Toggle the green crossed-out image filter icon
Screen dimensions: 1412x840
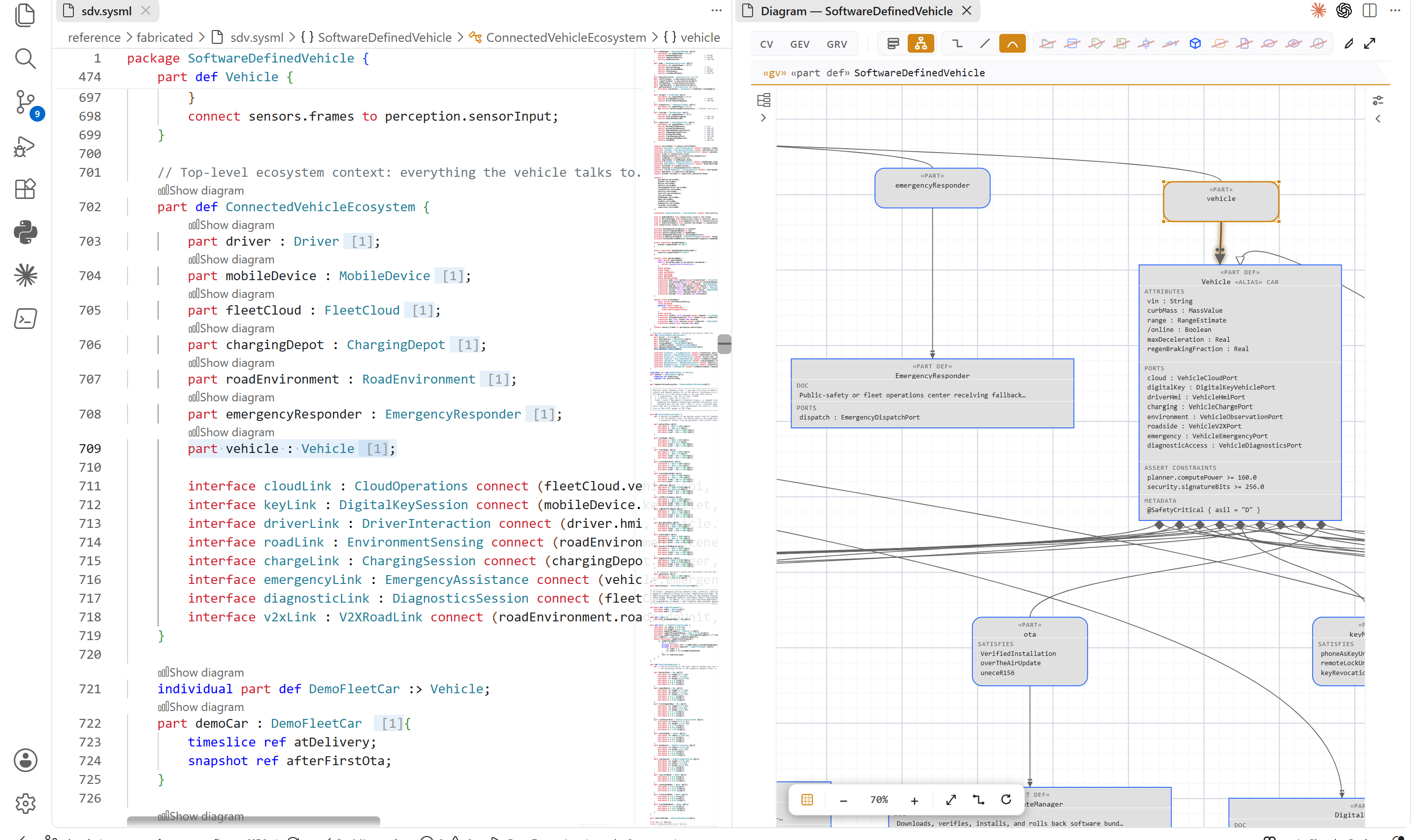(x=1121, y=44)
